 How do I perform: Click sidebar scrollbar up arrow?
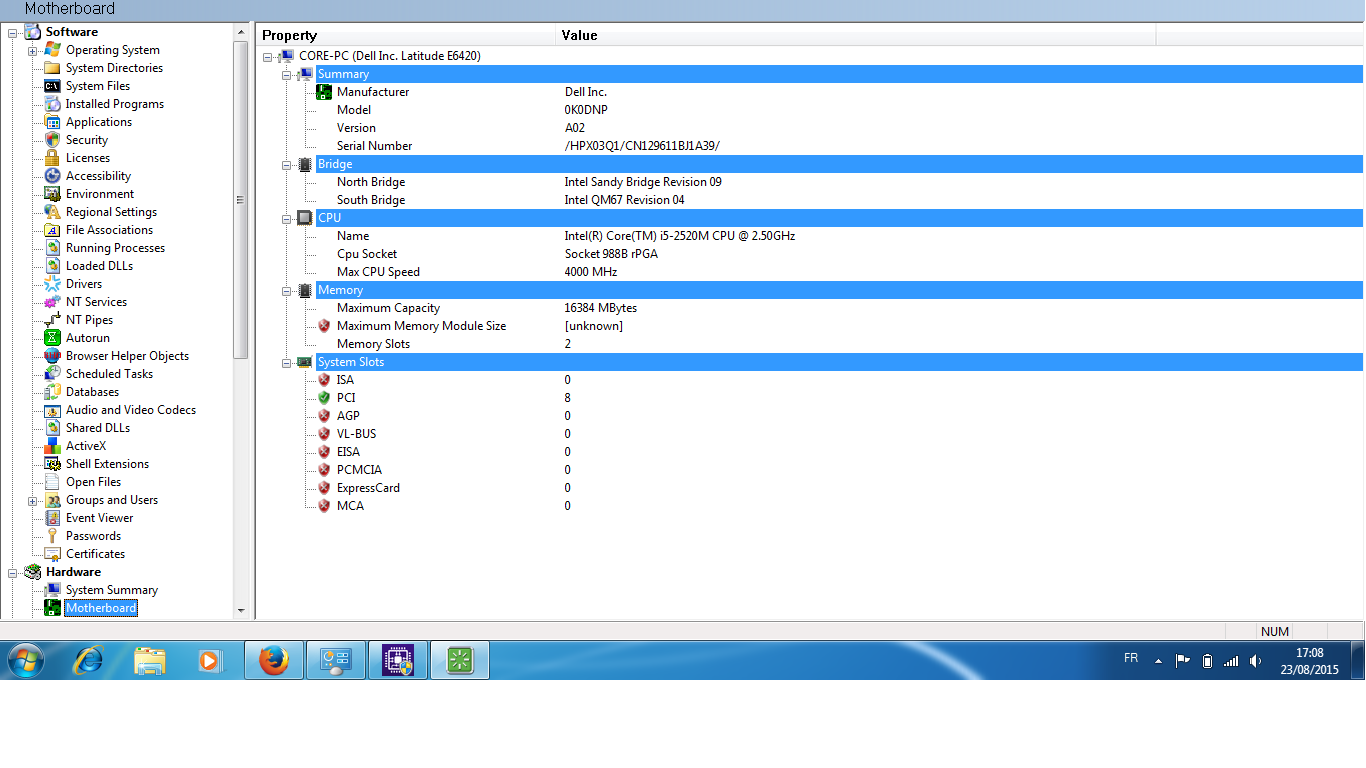coord(241,32)
